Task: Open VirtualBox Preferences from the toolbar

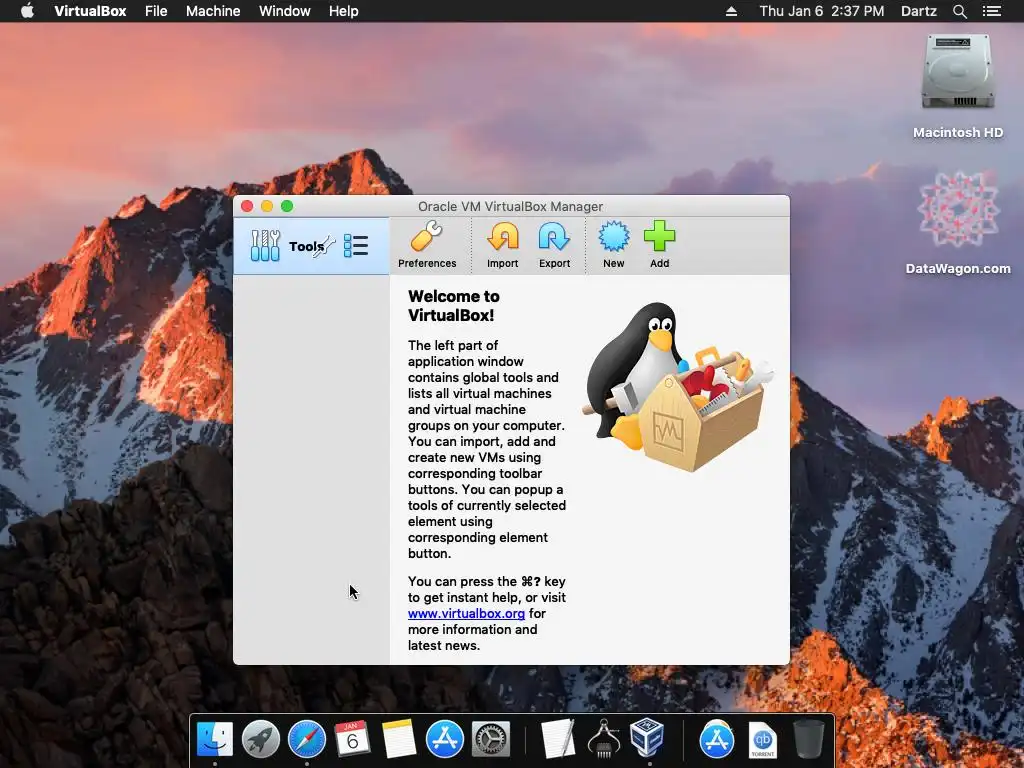Action: (427, 246)
